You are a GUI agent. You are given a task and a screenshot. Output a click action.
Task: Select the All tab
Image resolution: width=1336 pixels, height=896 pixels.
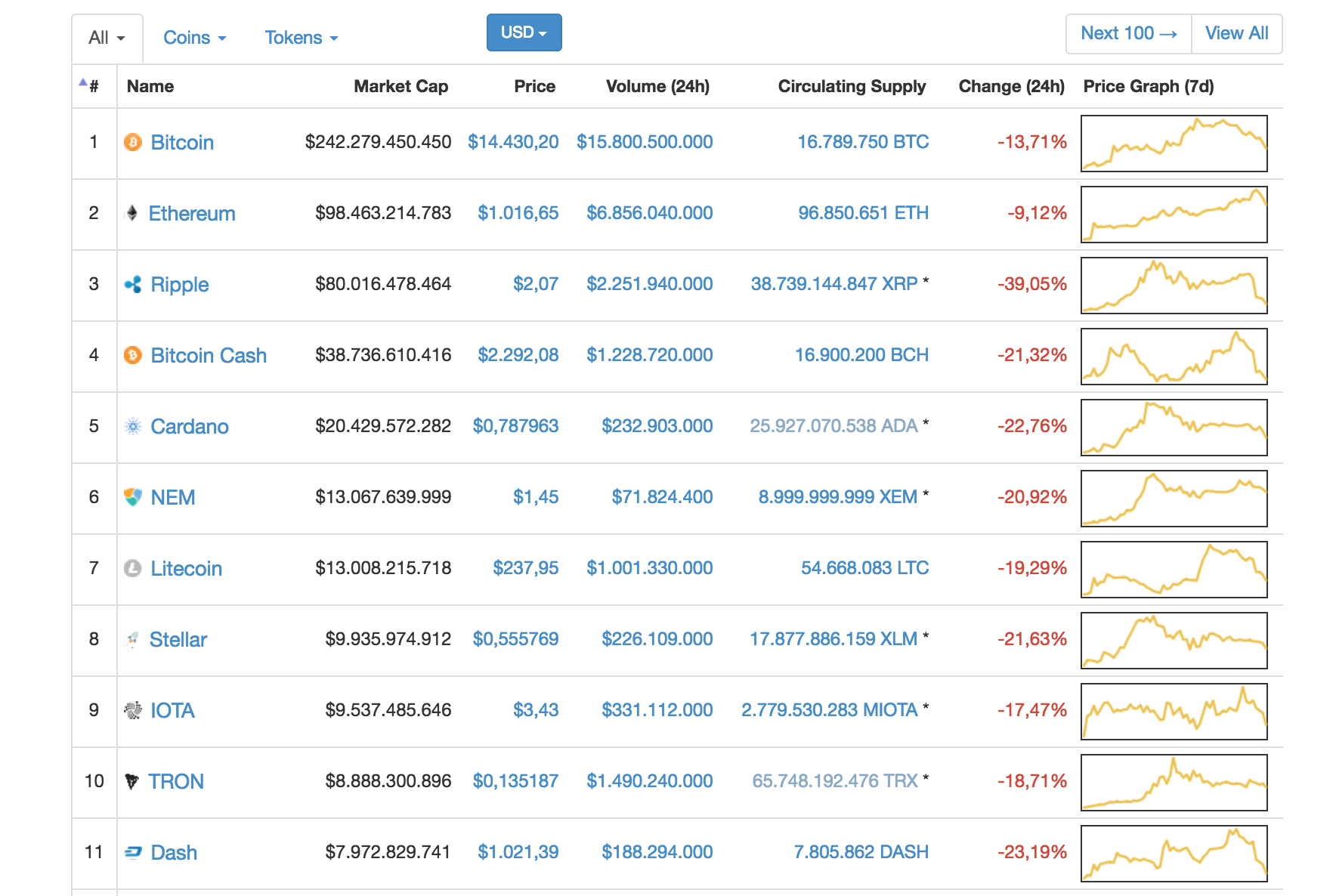click(107, 38)
